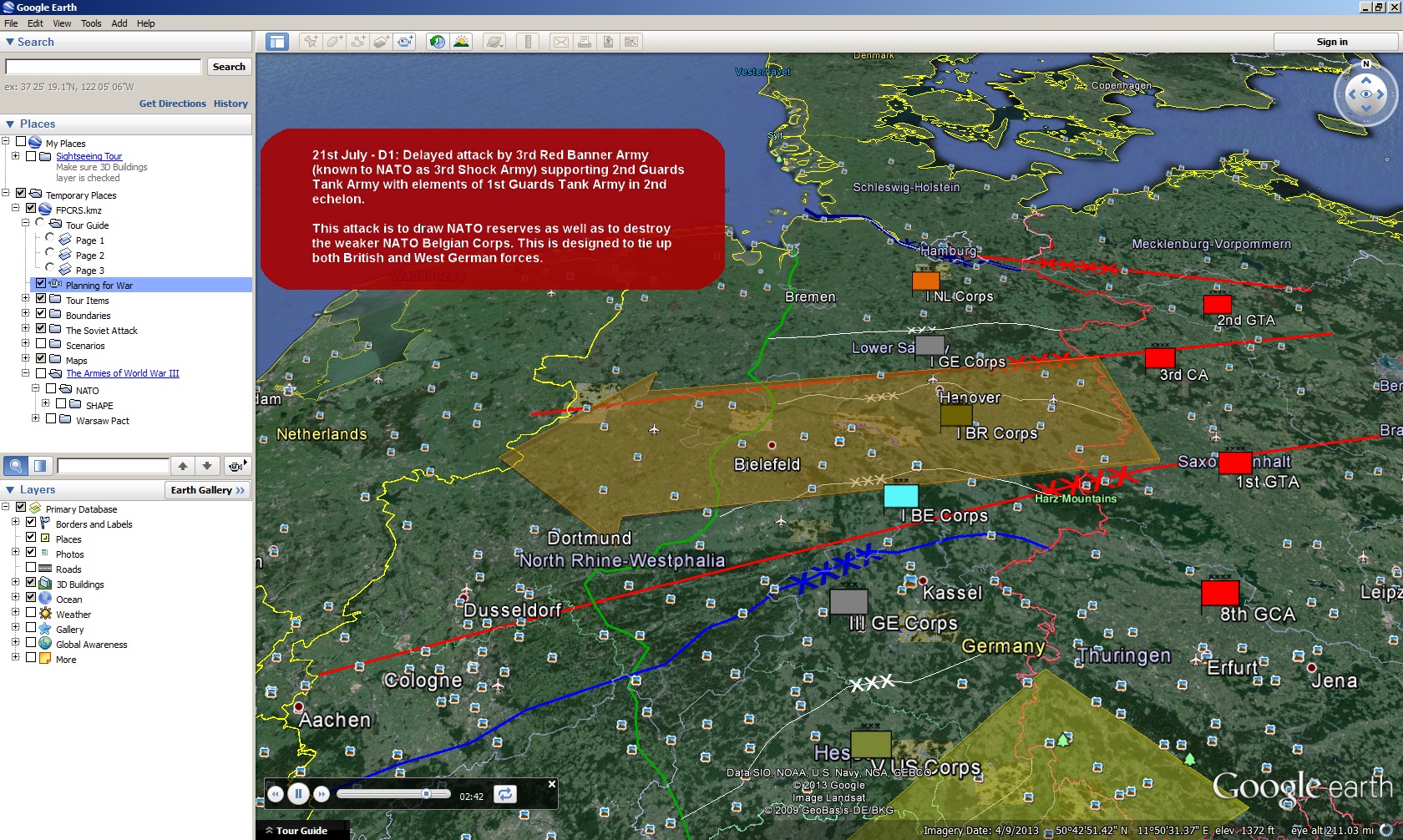Disable the Borders and Labels layer
The height and width of the screenshot is (840, 1403).
[x=31, y=523]
